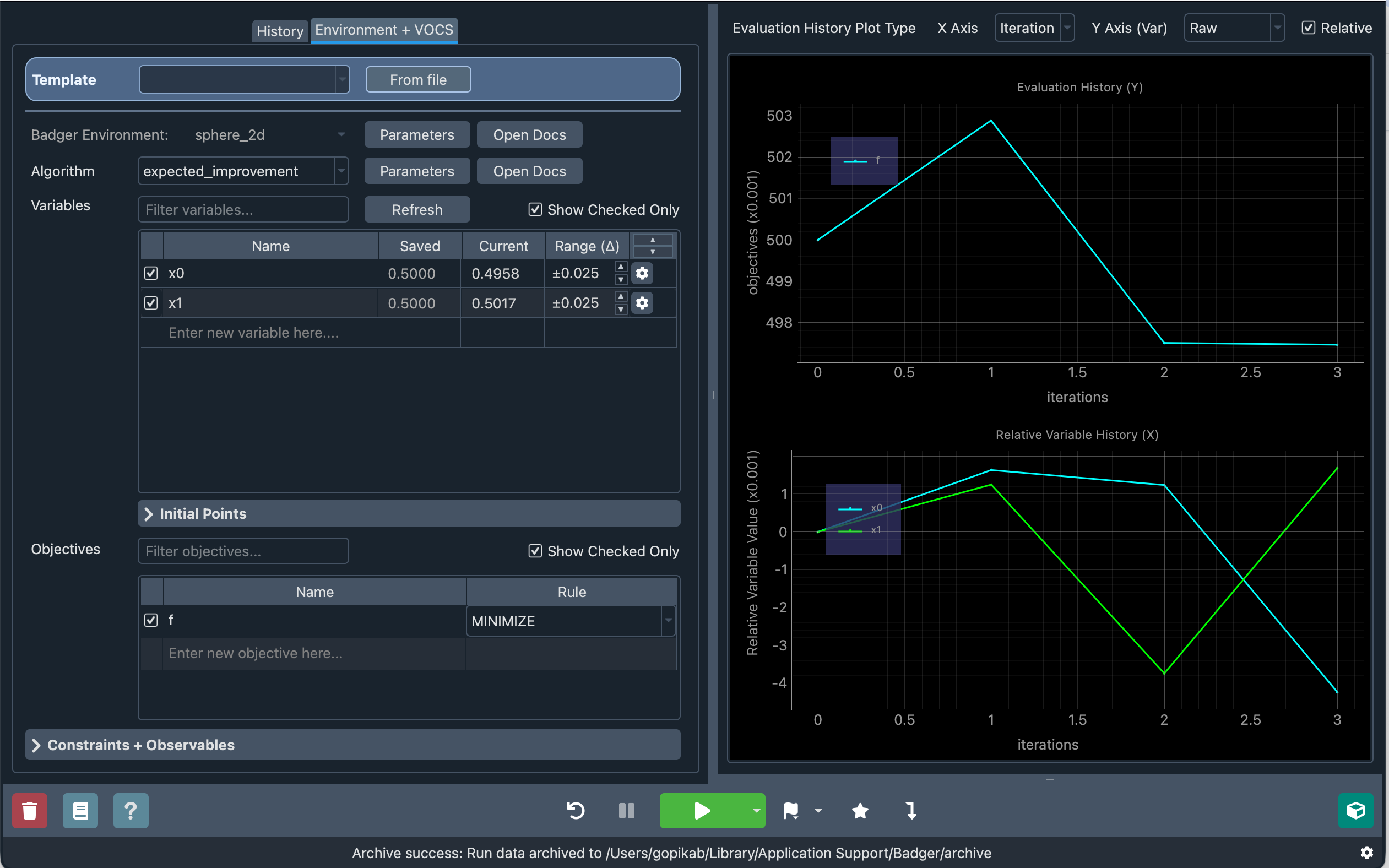Click the teal cube extensions icon
The image size is (1389, 868).
1356,810
